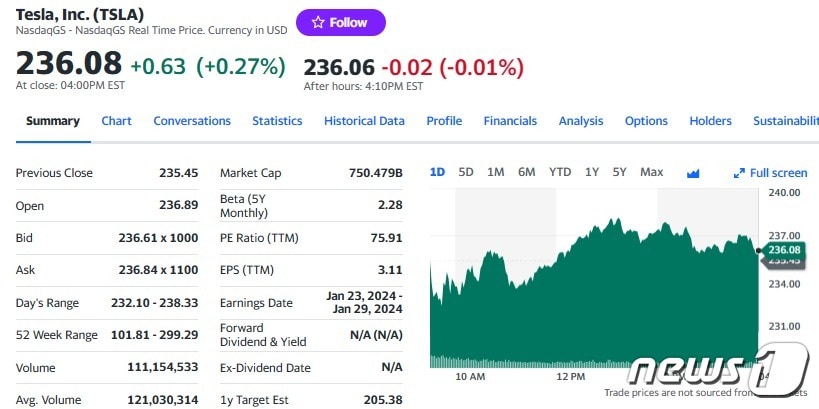Screen dimensions: 819x409
Task: Show the Max chart range
Action: pyautogui.click(x=651, y=172)
